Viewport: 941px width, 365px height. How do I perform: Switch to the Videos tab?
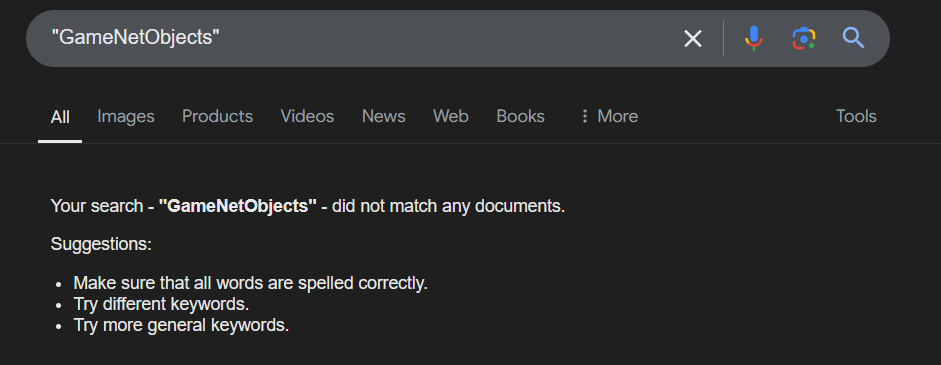pos(307,116)
